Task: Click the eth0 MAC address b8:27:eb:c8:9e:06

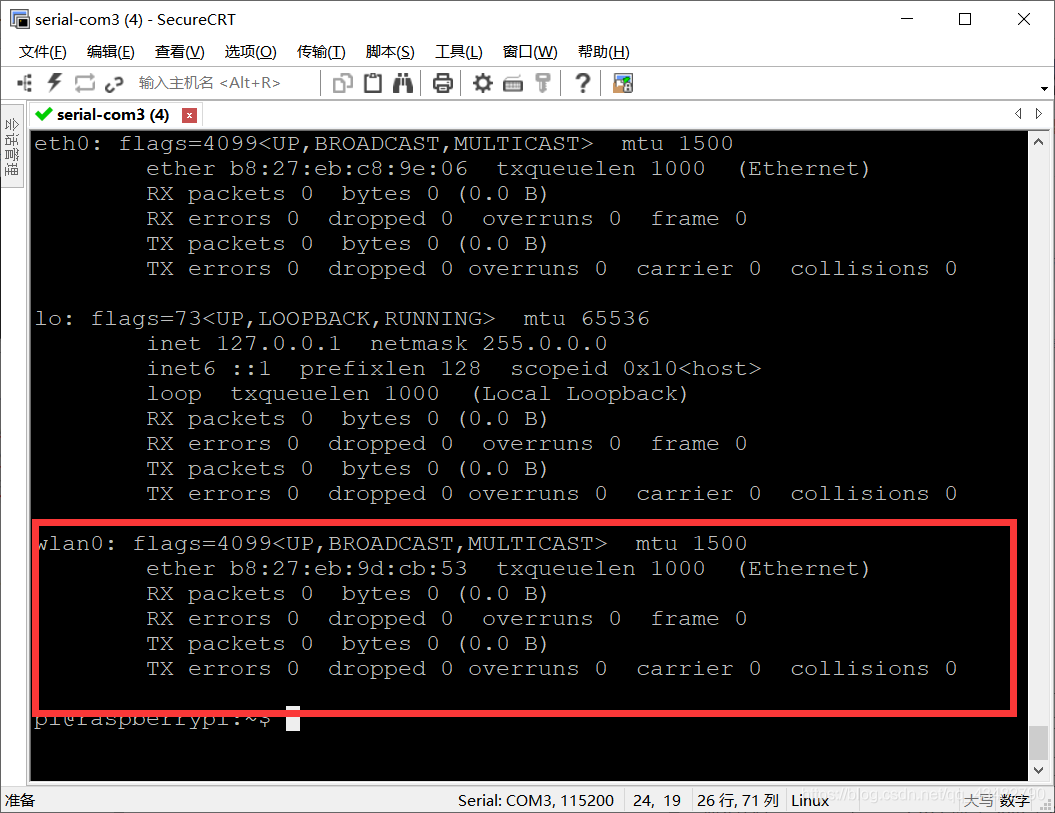Action: tap(348, 169)
